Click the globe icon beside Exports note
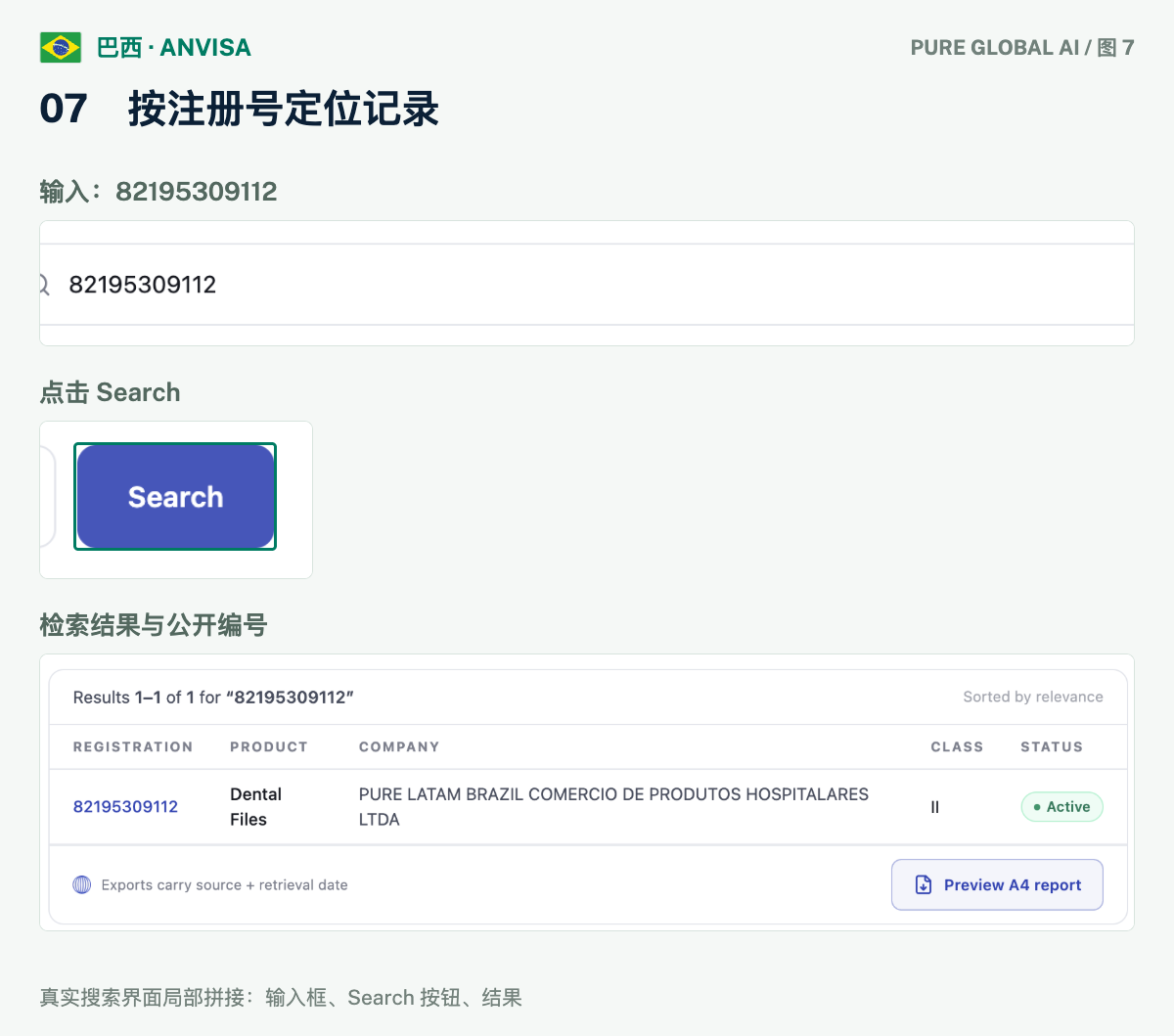The image size is (1174, 1036). coord(82,884)
